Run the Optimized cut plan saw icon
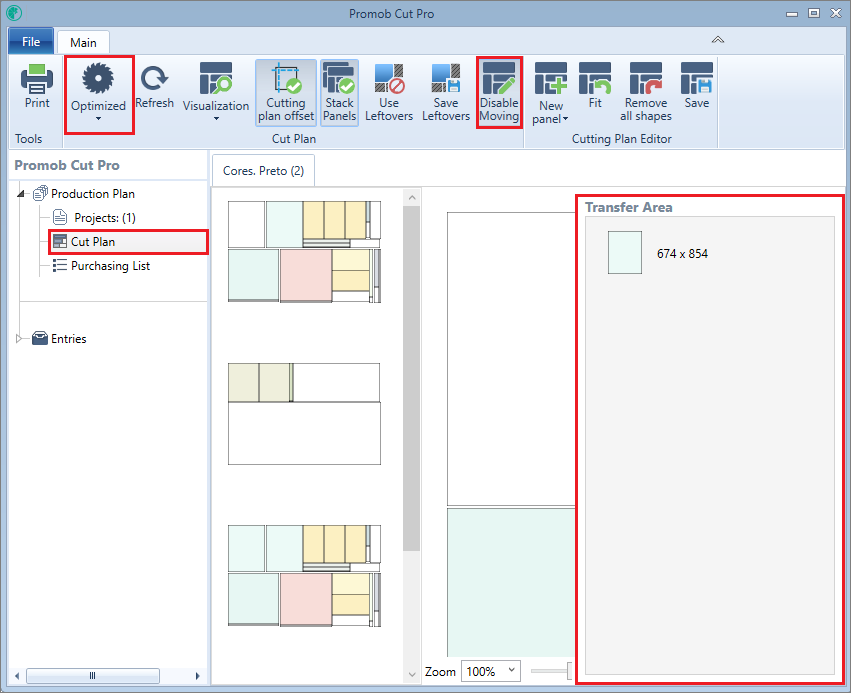Viewport: 851px width, 693px height. (x=98, y=78)
